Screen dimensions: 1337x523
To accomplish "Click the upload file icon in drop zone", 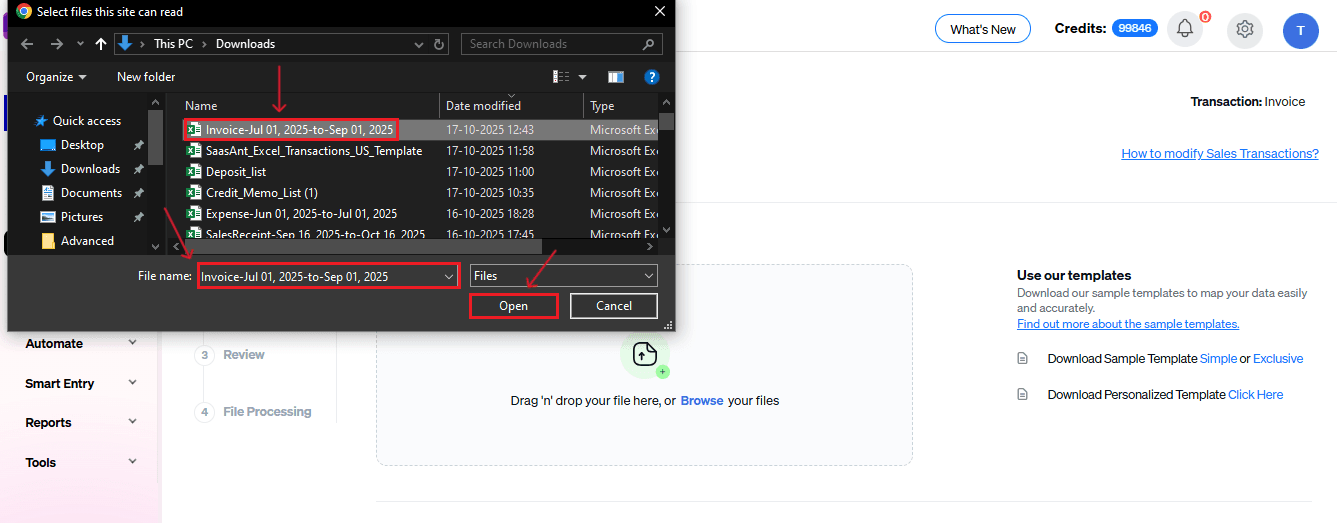I will click(x=644, y=354).
